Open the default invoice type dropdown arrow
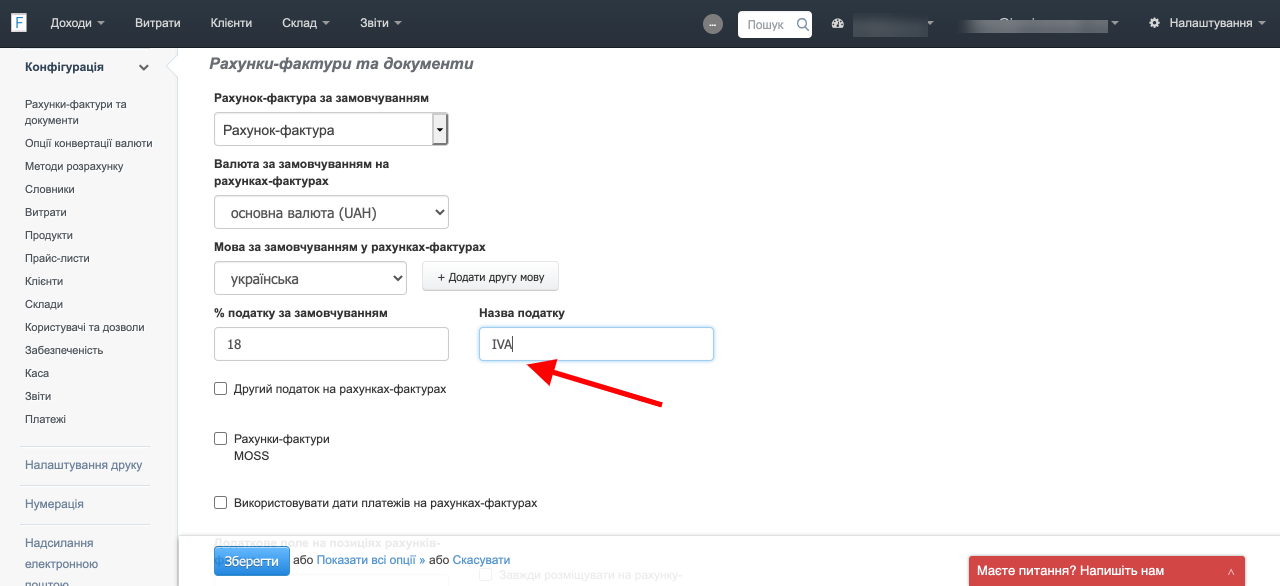Screen dimensions: 1280x586 coord(439,130)
